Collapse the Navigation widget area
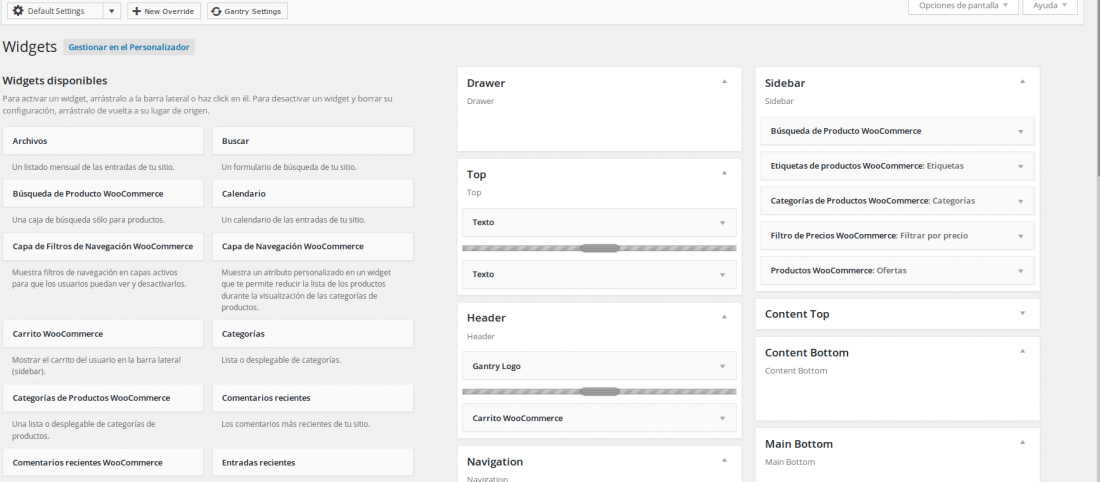This screenshot has height=482, width=1100. coord(724,461)
